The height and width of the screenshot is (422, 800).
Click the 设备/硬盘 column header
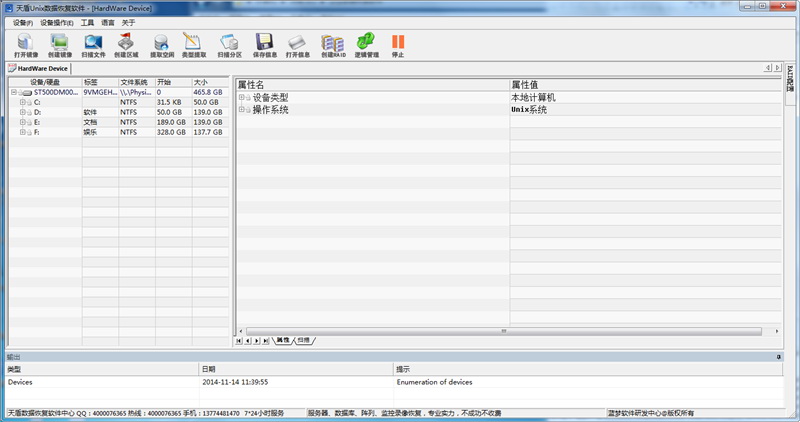click(45, 82)
